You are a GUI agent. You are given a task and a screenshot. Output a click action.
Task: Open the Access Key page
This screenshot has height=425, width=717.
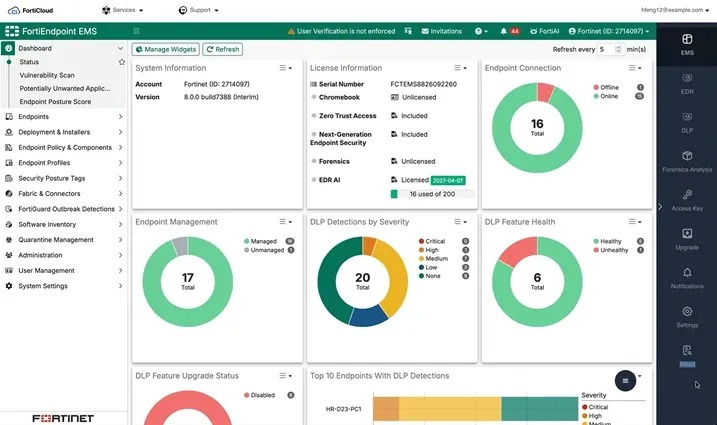click(x=687, y=200)
